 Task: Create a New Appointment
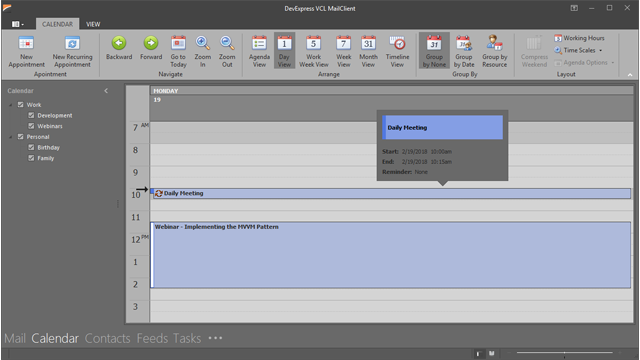point(27,51)
